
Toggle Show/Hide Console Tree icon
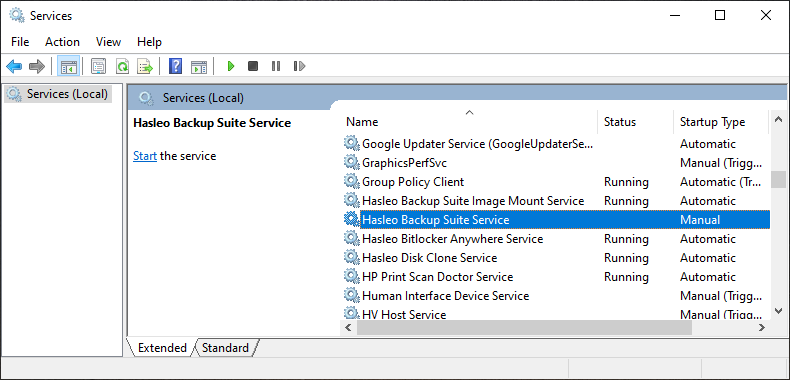click(69, 66)
